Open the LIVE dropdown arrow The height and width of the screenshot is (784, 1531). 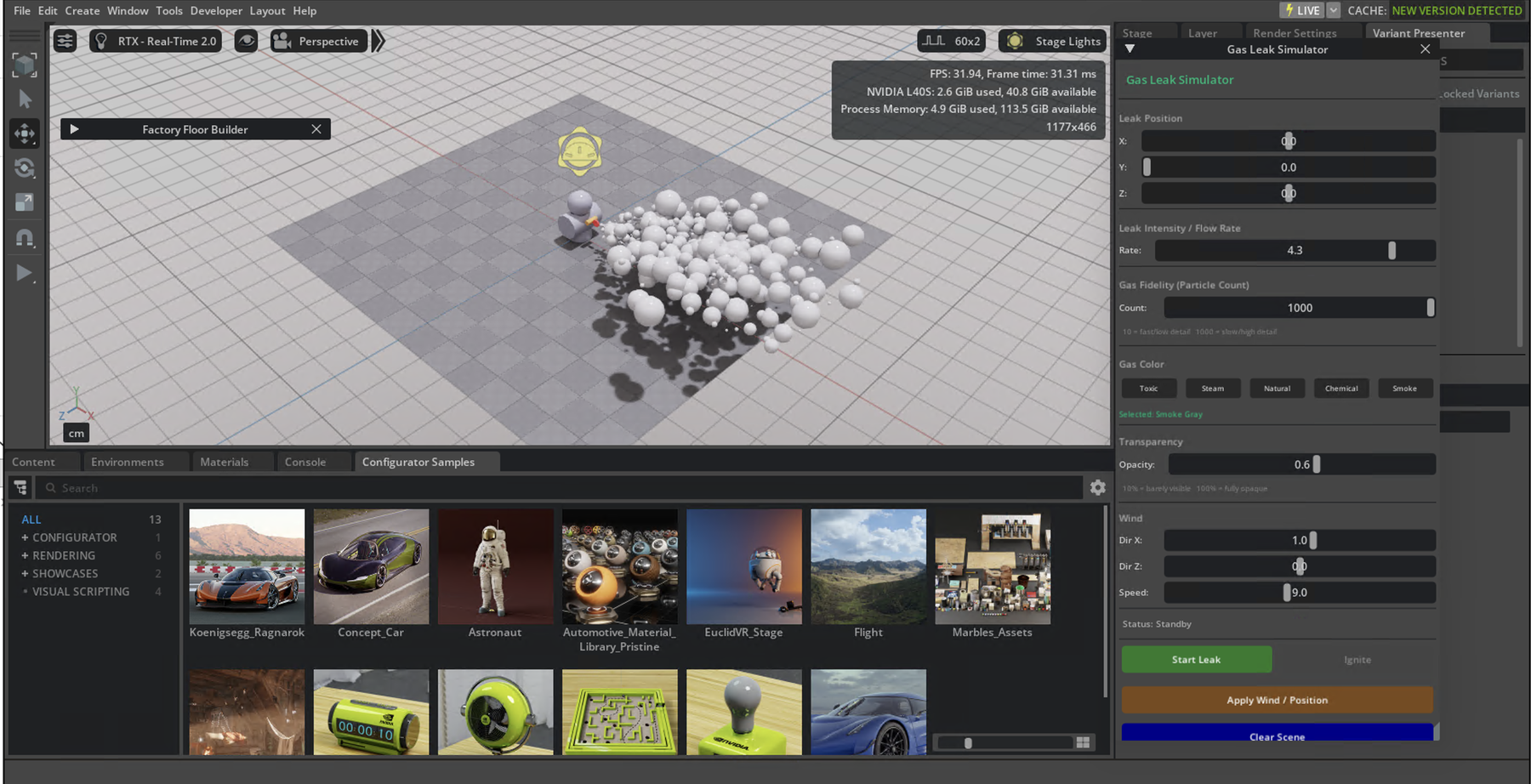coord(1333,10)
